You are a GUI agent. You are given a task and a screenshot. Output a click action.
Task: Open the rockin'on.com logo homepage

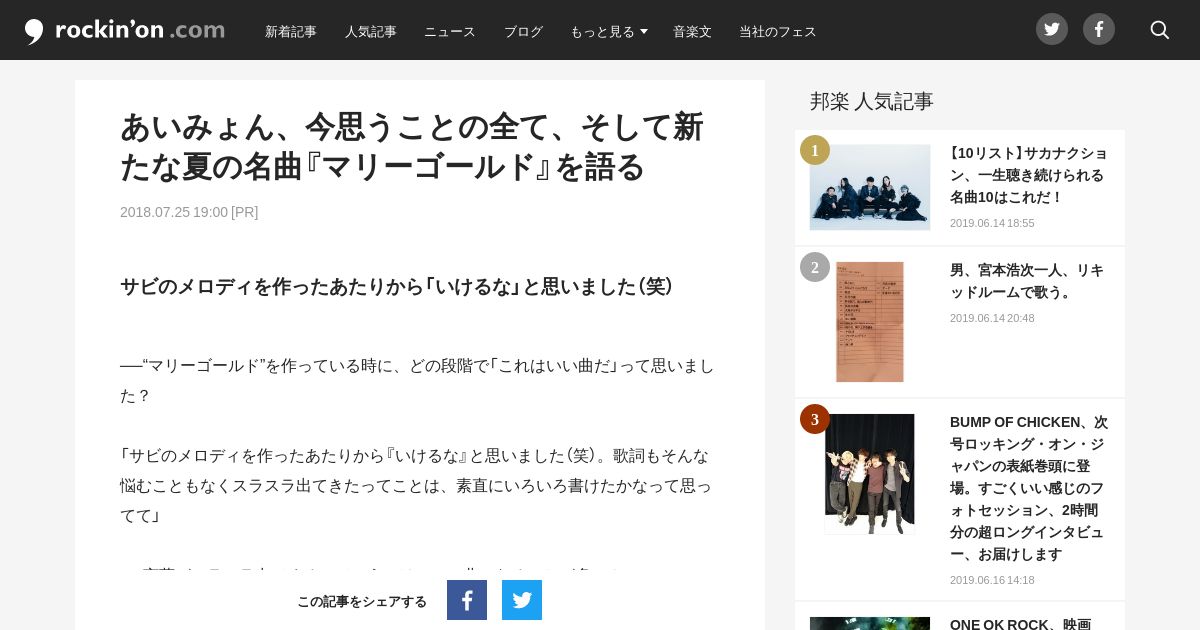[125, 31]
